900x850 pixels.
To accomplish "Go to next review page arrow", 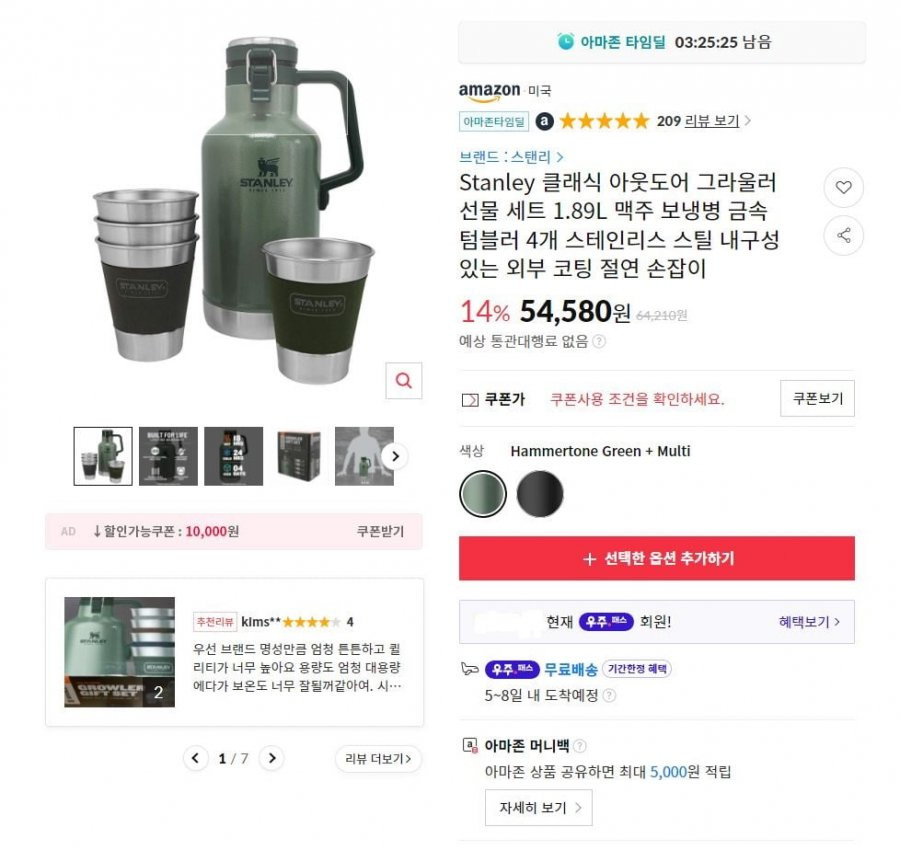I will pos(272,758).
